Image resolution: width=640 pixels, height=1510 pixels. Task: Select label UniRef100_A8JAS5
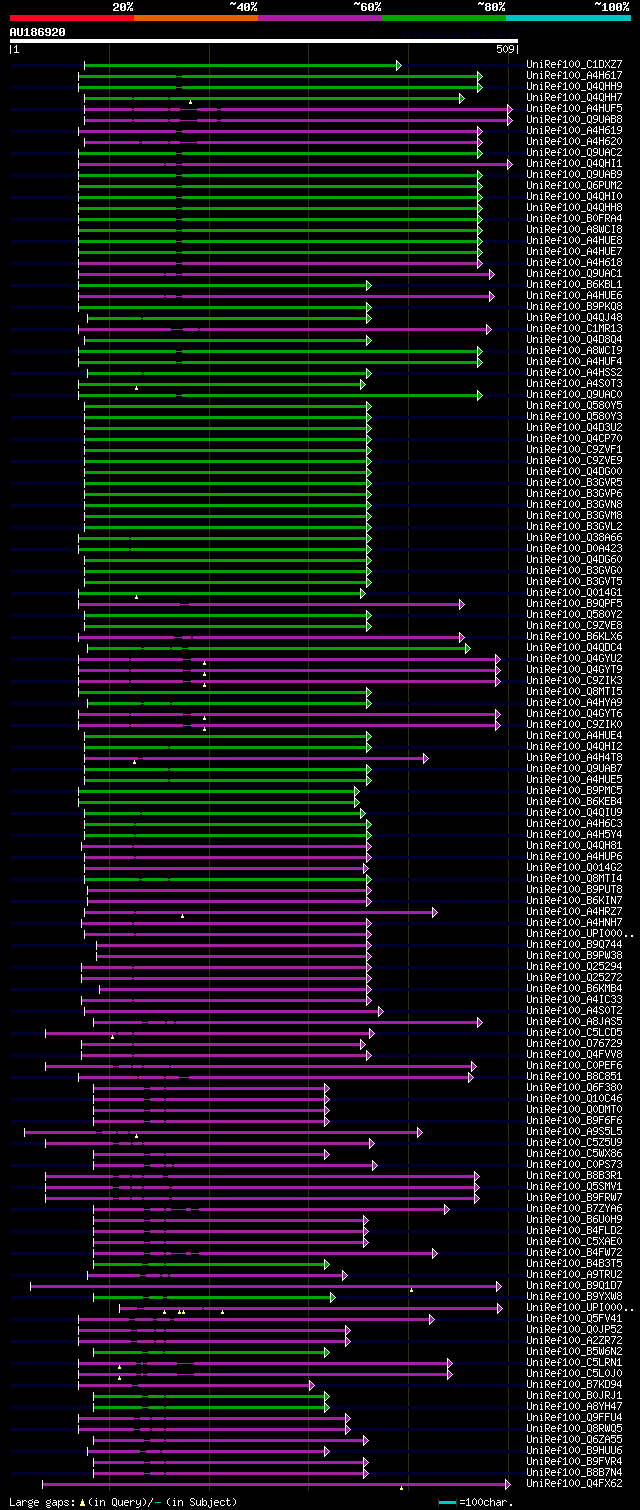(x=574, y=1022)
